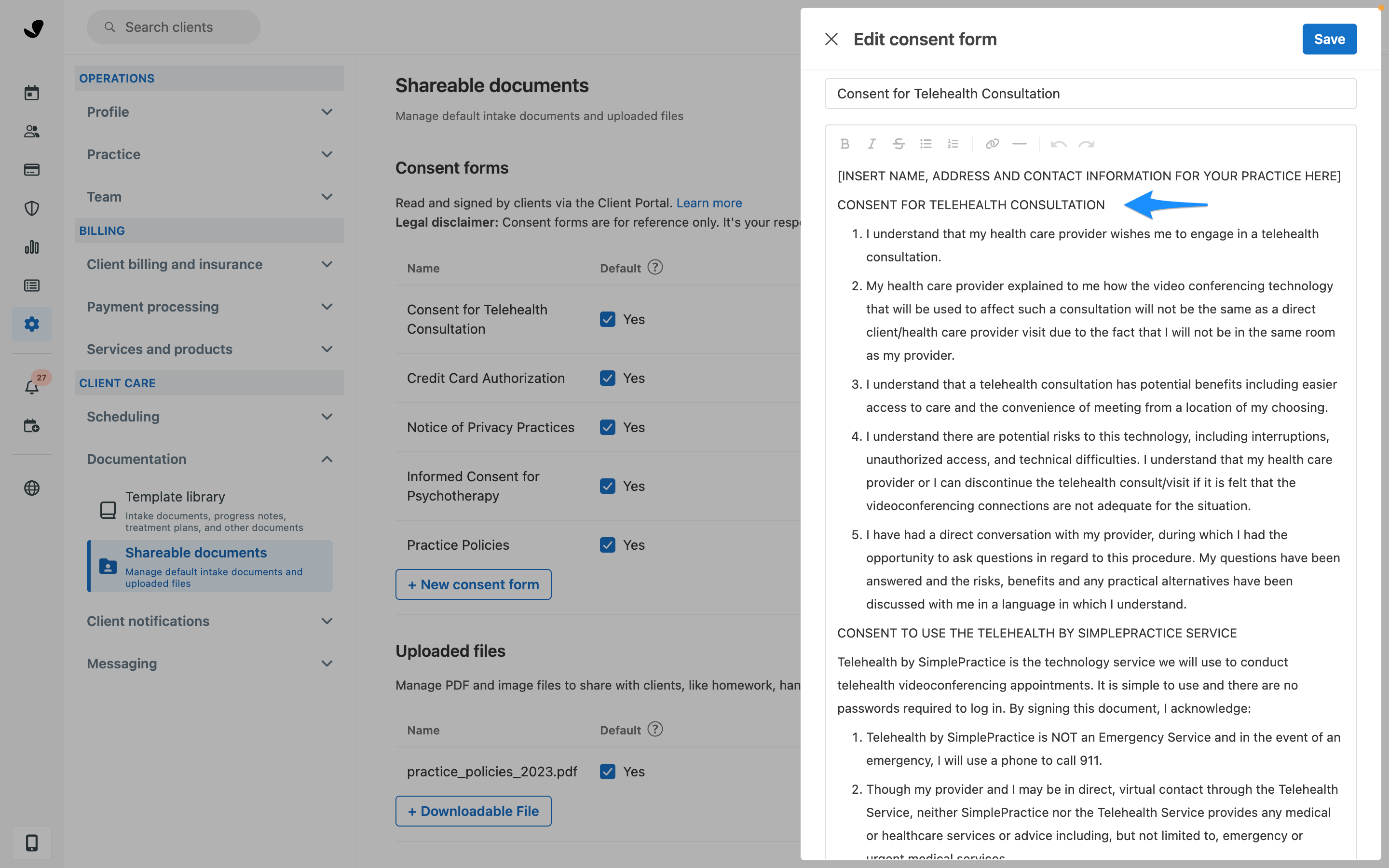Viewport: 1389px width, 868px height.
Task: Open the Credit Card Authorization row
Action: (x=598, y=378)
